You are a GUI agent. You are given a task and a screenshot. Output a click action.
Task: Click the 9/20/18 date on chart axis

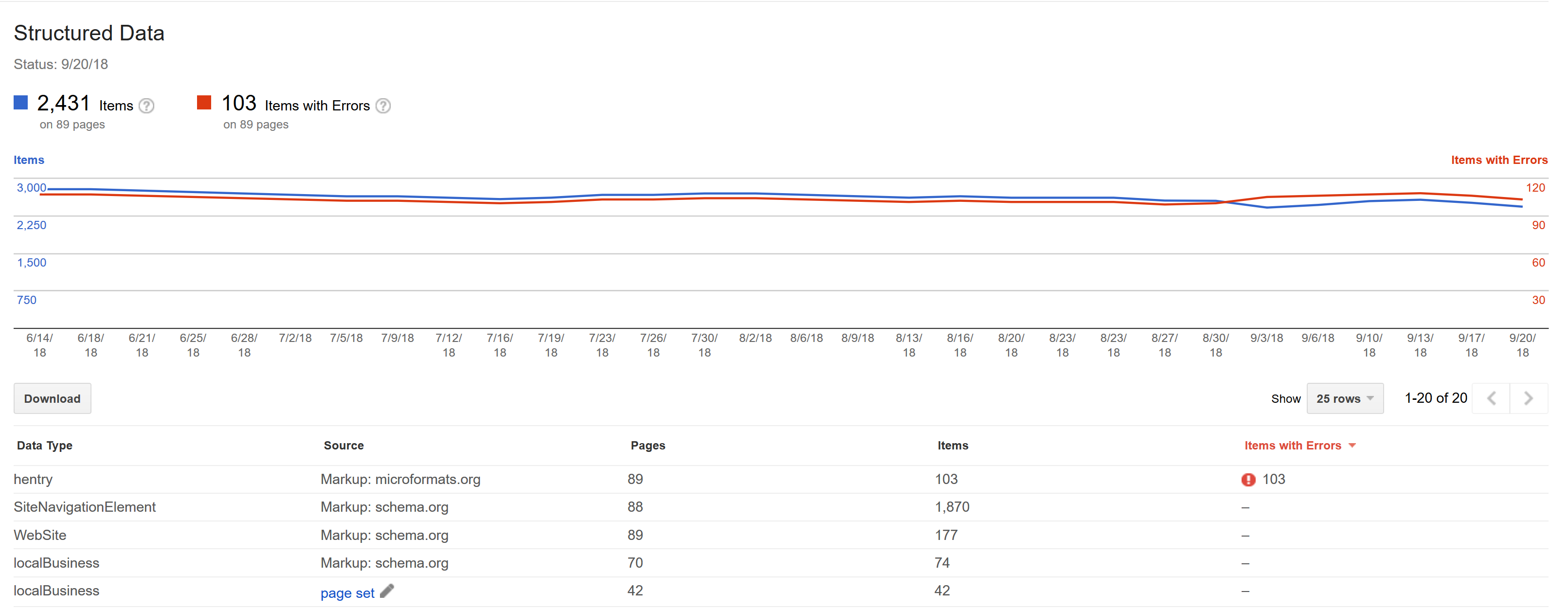pos(1522,345)
